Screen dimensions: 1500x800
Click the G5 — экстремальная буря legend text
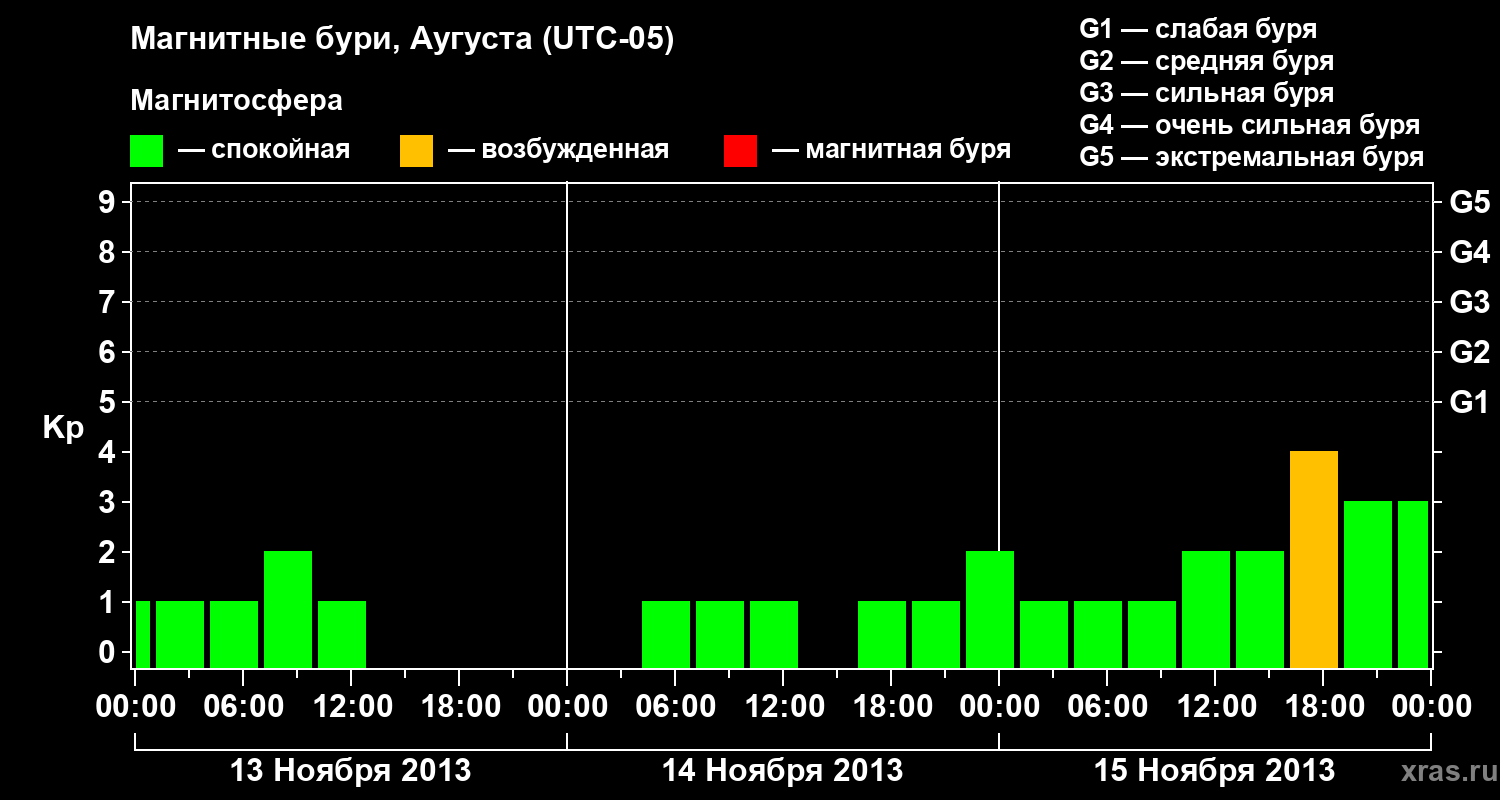[x=1251, y=157]
